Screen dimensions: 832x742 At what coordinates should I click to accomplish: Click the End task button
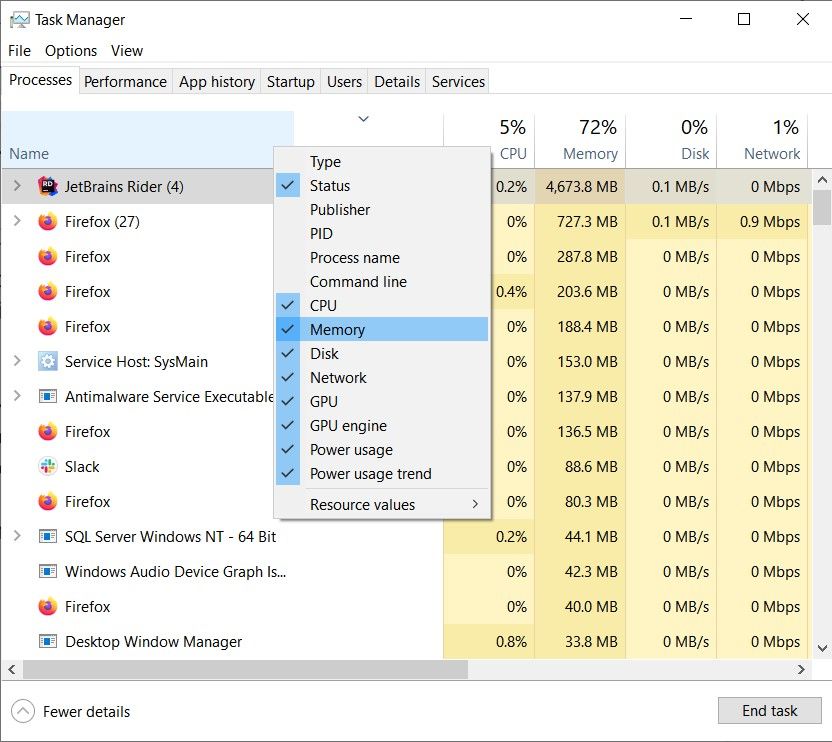[769, 710]
